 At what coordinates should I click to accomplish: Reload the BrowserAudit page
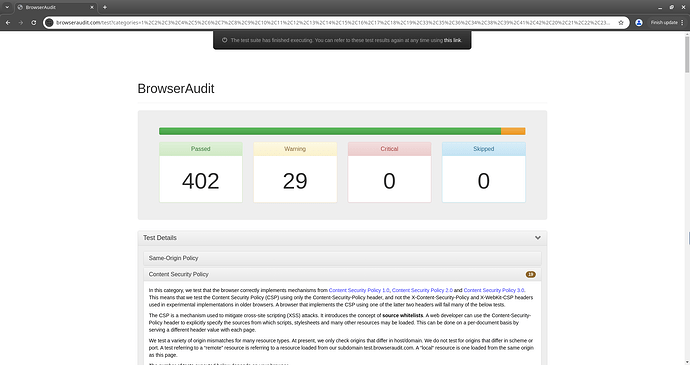[33, 22]
